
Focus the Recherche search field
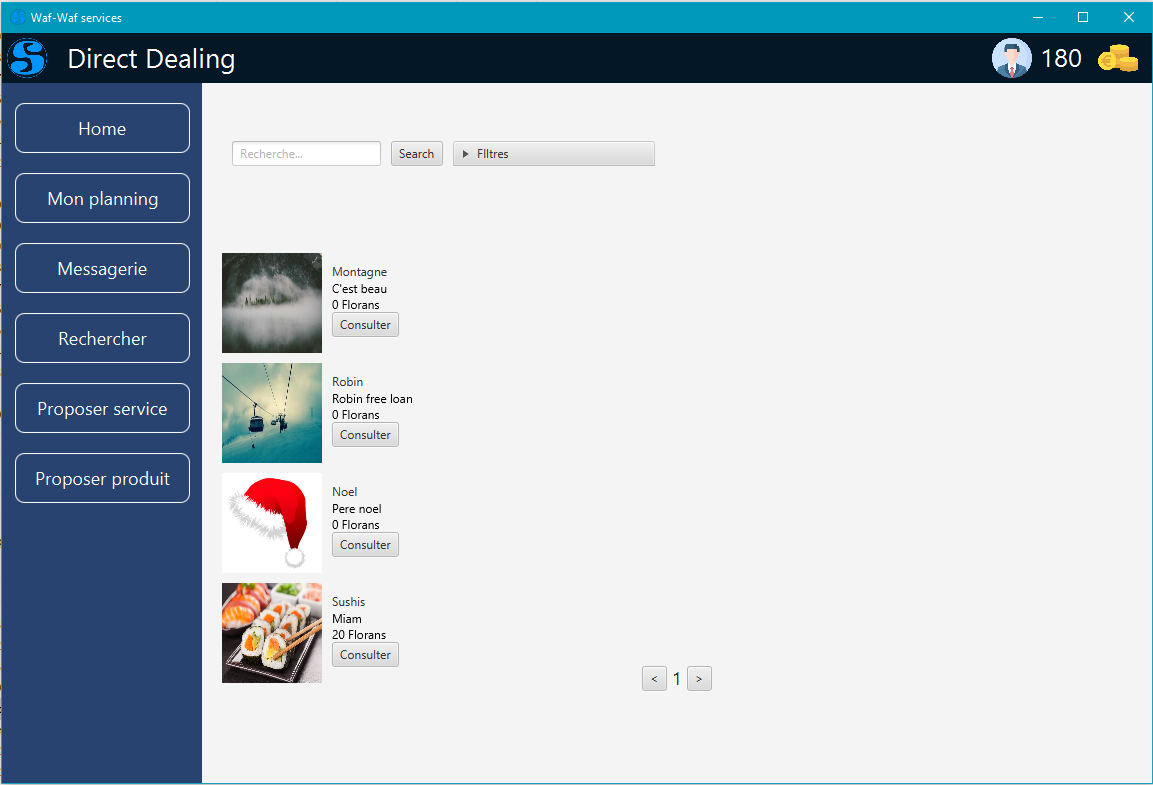point(306,154)
